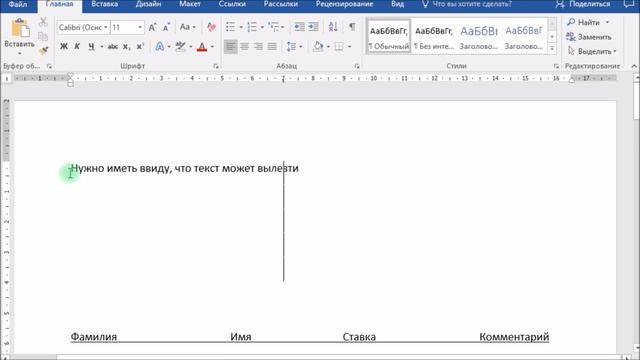Clear all formatting with the eraser icon
Screen dimensions: 640x360
[x=211, y=27]
